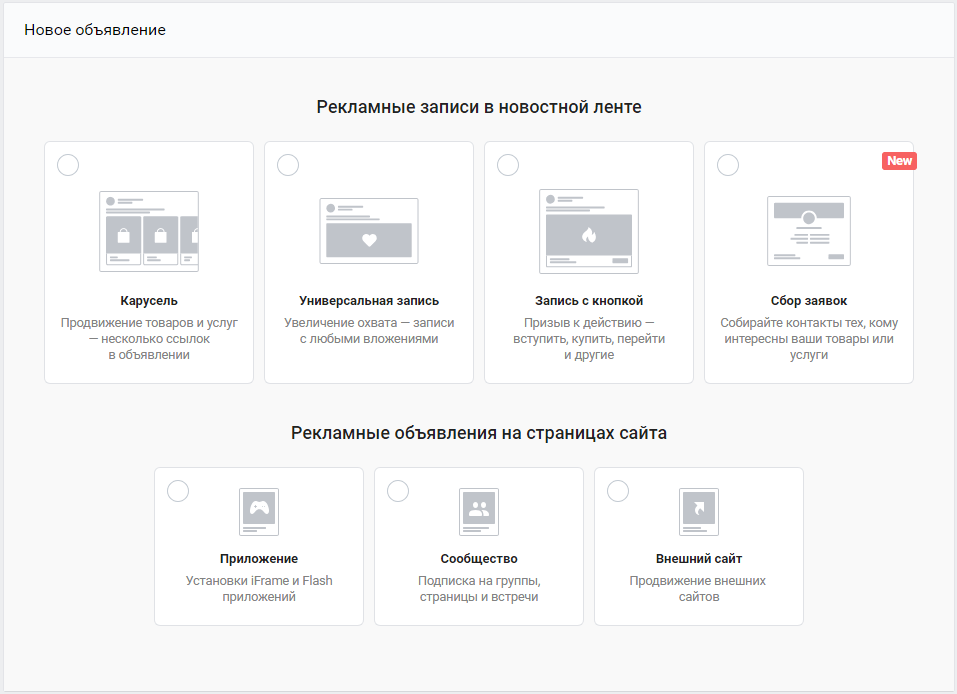This screenshot has height=694, width=957.
Task: Click the external site arrow icon
Action: pyautogui.click(x=699, y=512)
